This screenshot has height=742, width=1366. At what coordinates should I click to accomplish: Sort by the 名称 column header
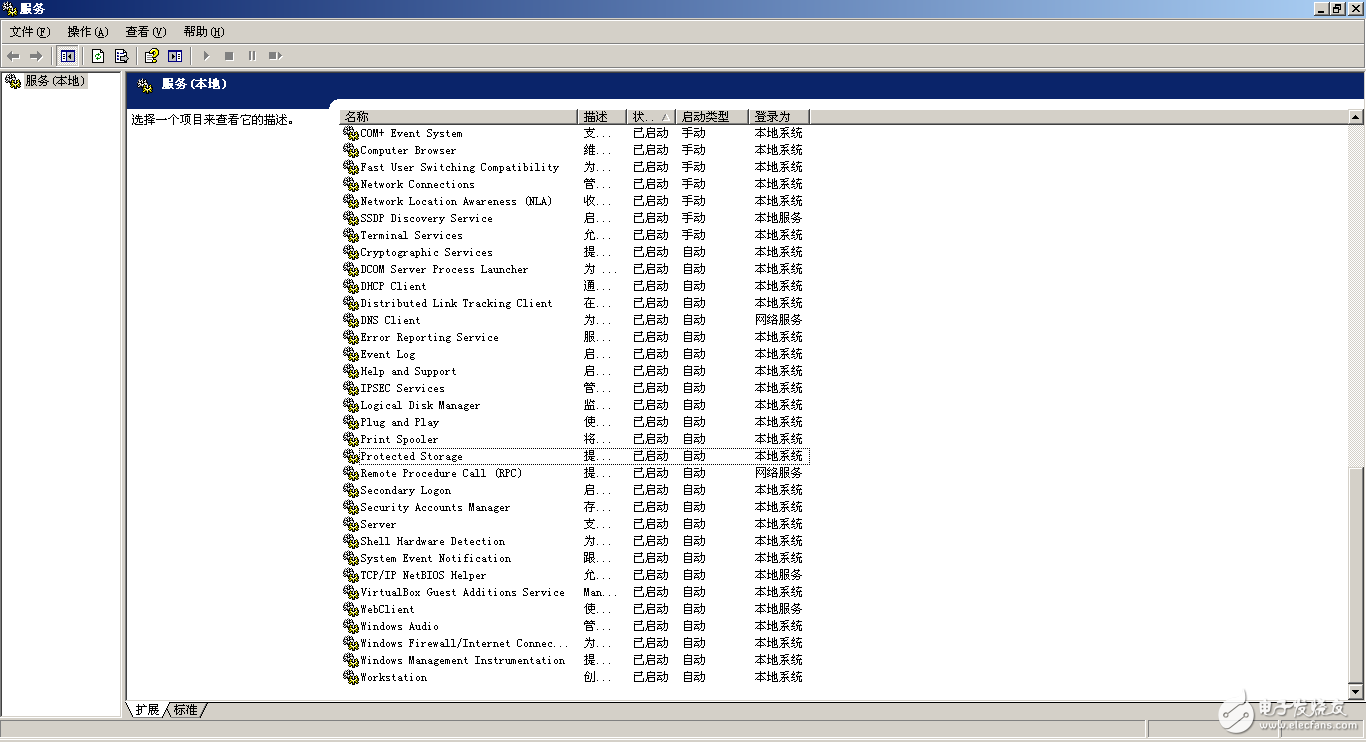[458, 116]
